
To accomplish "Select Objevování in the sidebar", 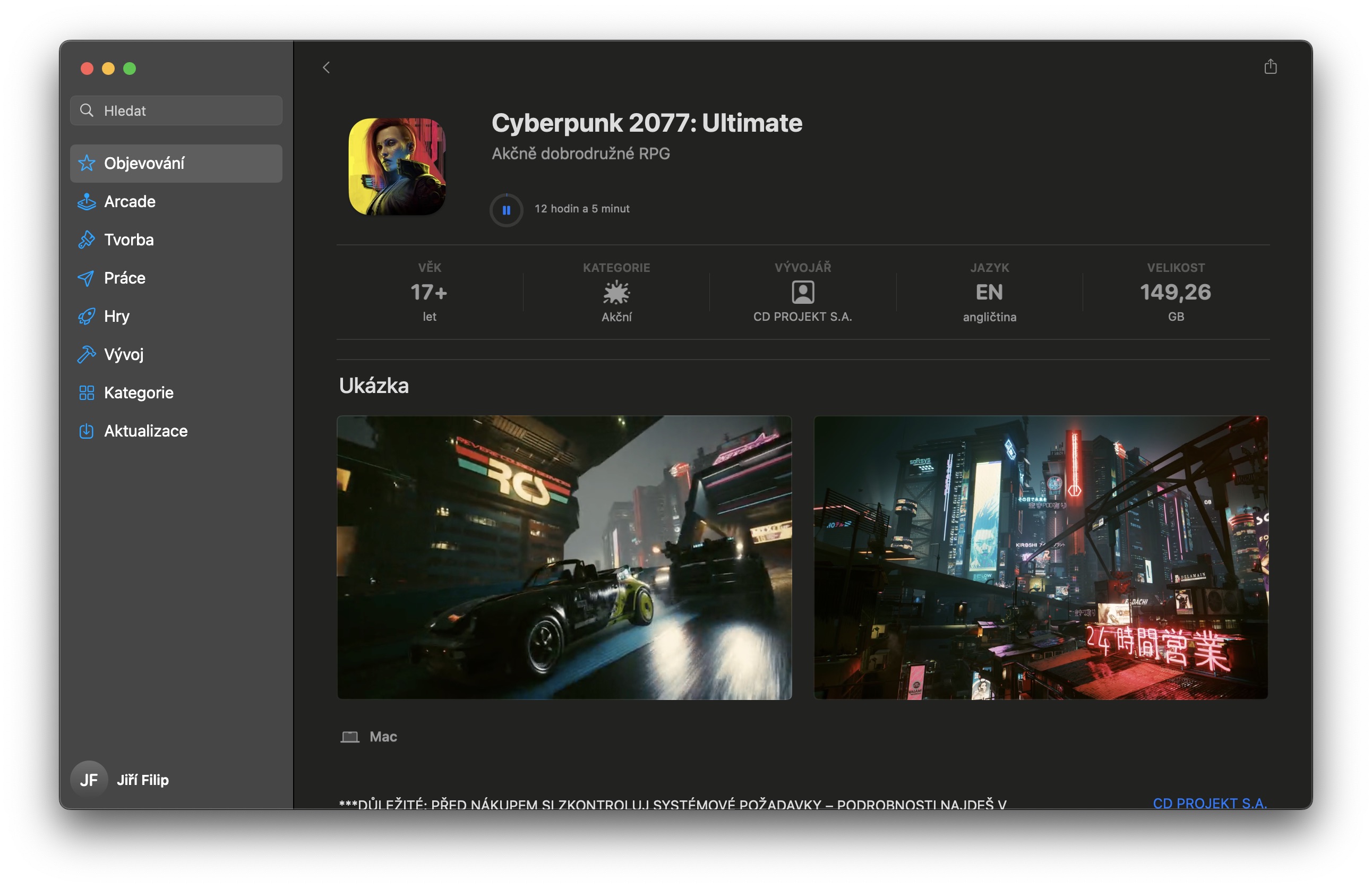I will (x=144, y=163).
